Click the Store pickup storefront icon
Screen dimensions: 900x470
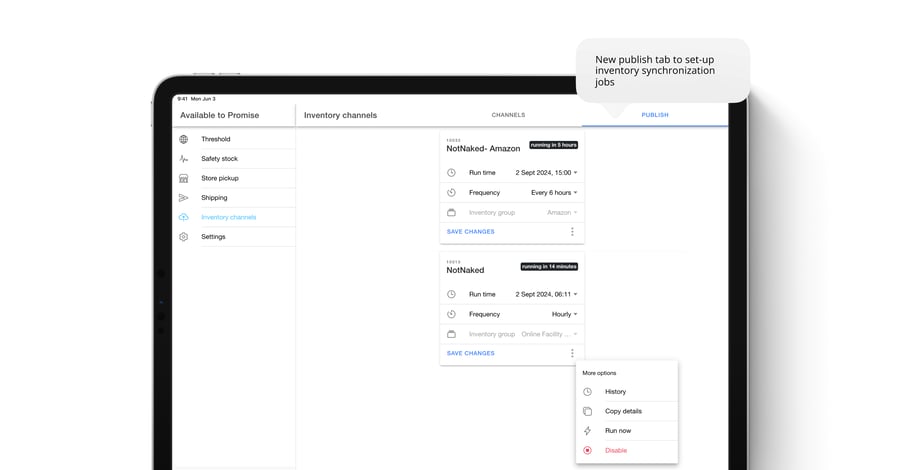point(183,178)
